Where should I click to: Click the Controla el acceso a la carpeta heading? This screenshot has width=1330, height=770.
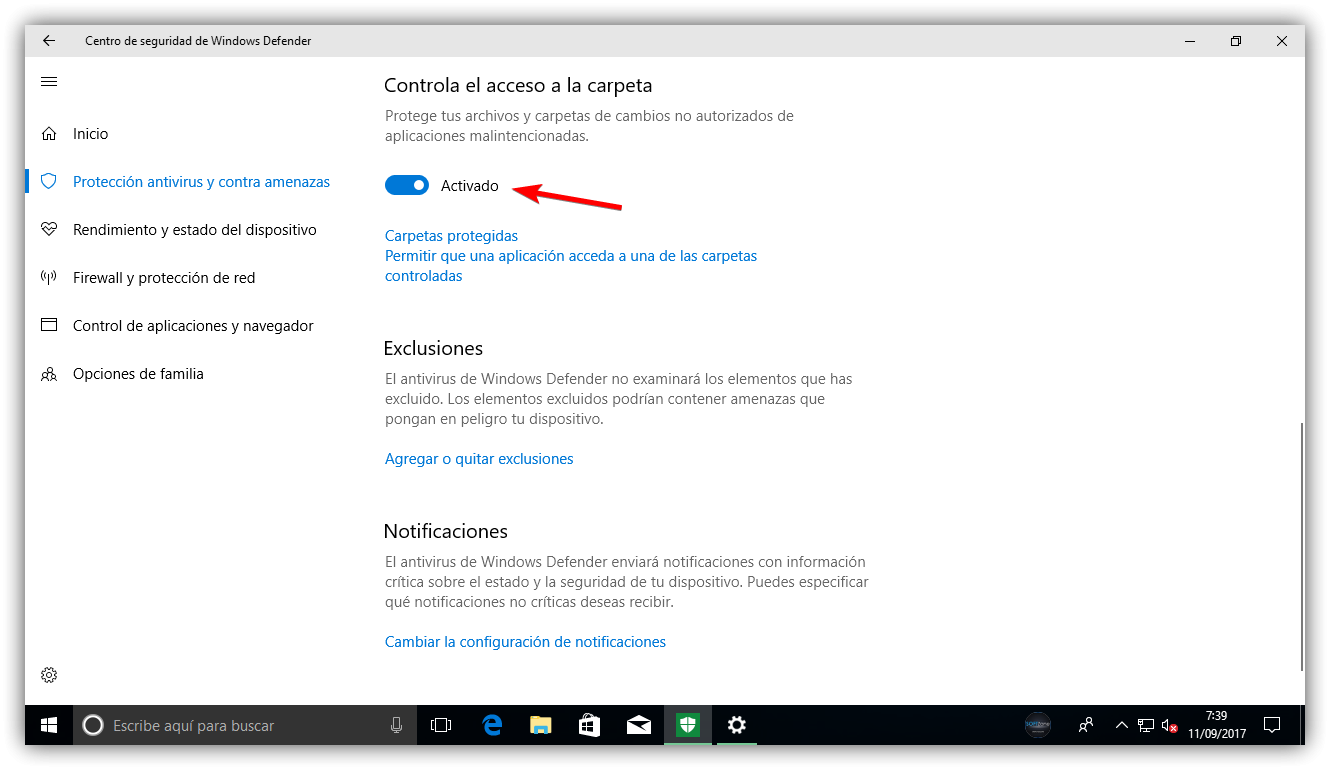pos(518,86)
